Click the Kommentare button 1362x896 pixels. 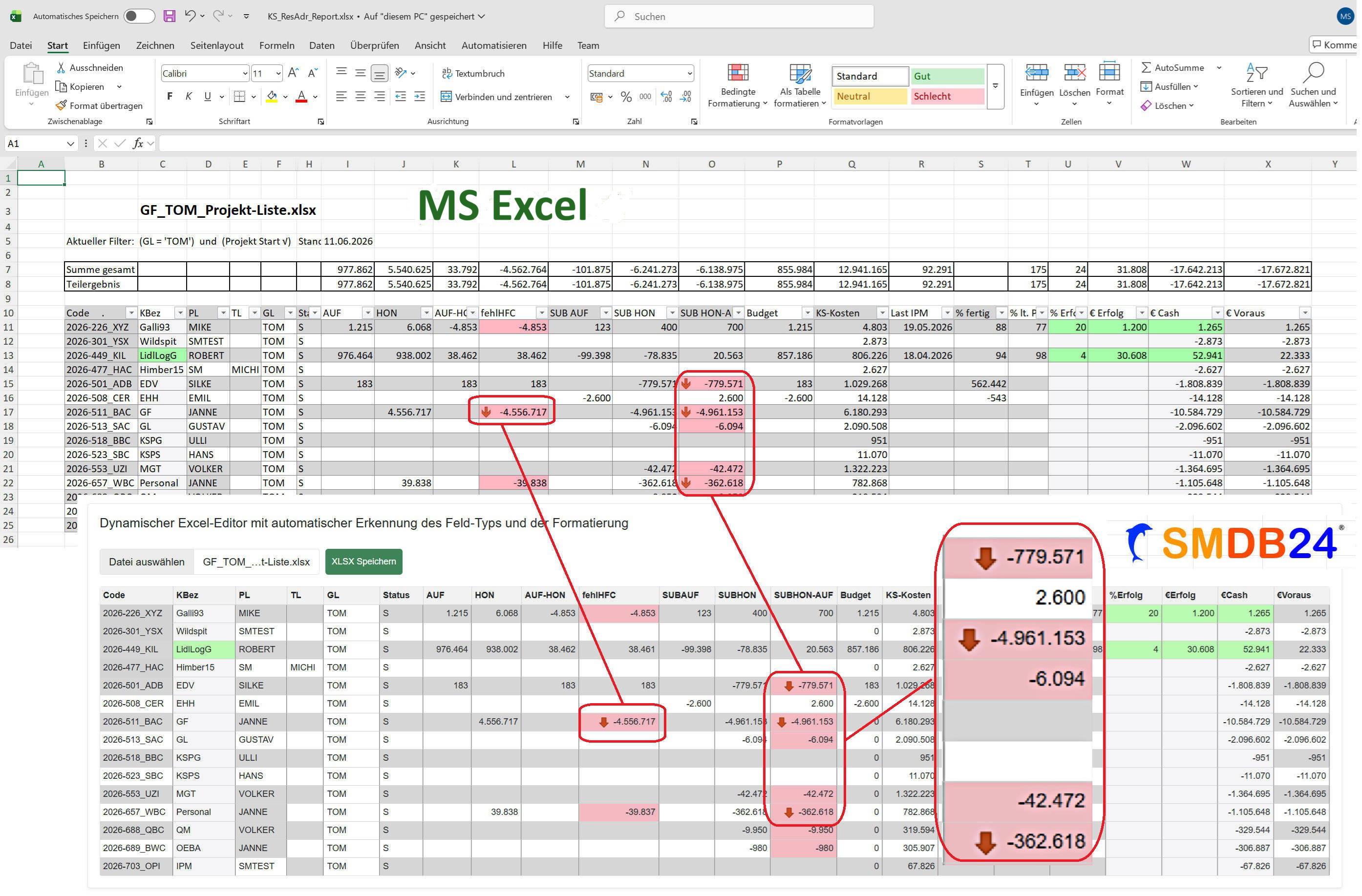(1333, 44)
